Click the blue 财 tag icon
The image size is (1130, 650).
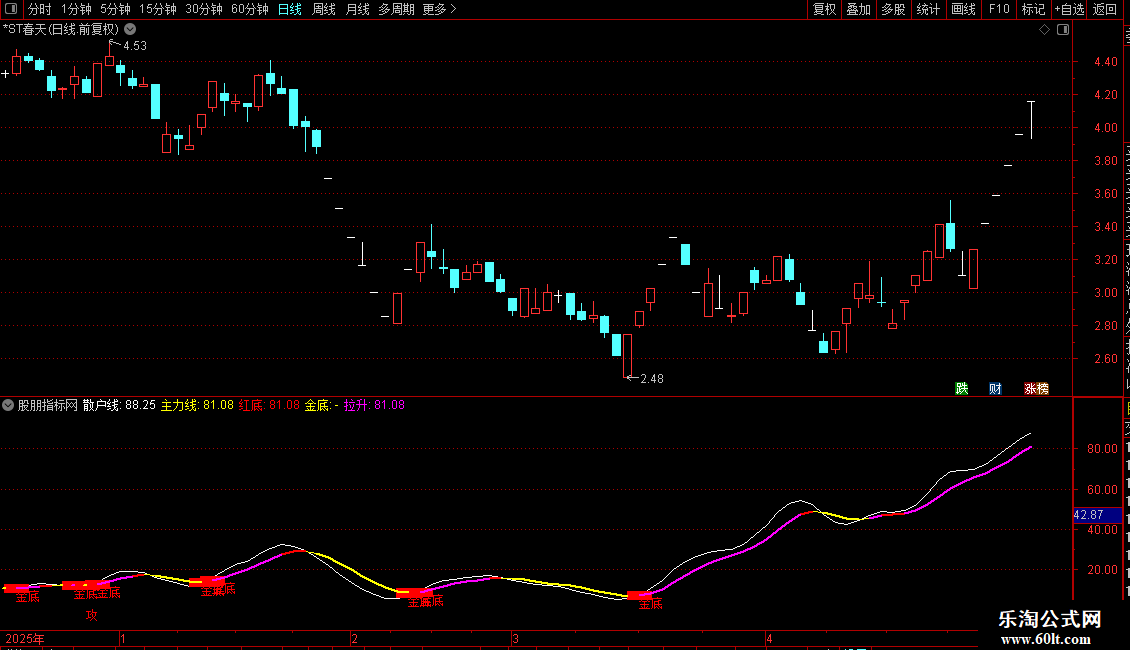tap(995, 388)
